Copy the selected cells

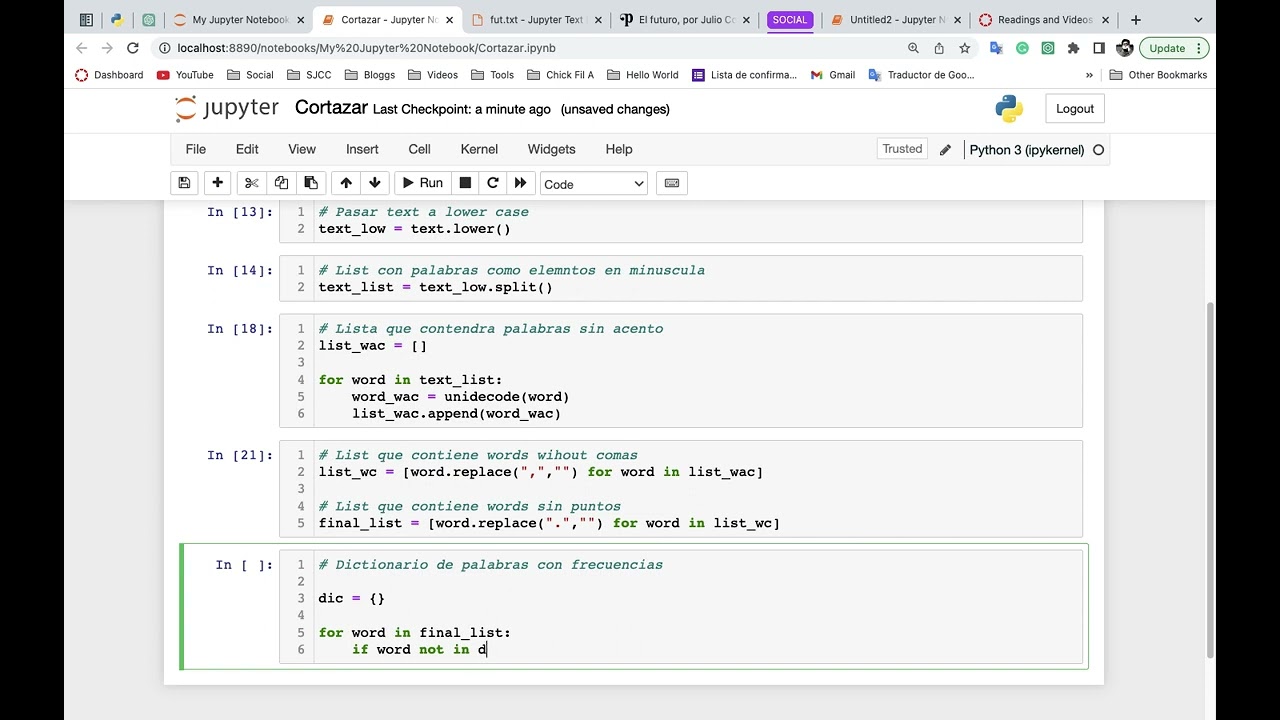(x=281, y=183)
